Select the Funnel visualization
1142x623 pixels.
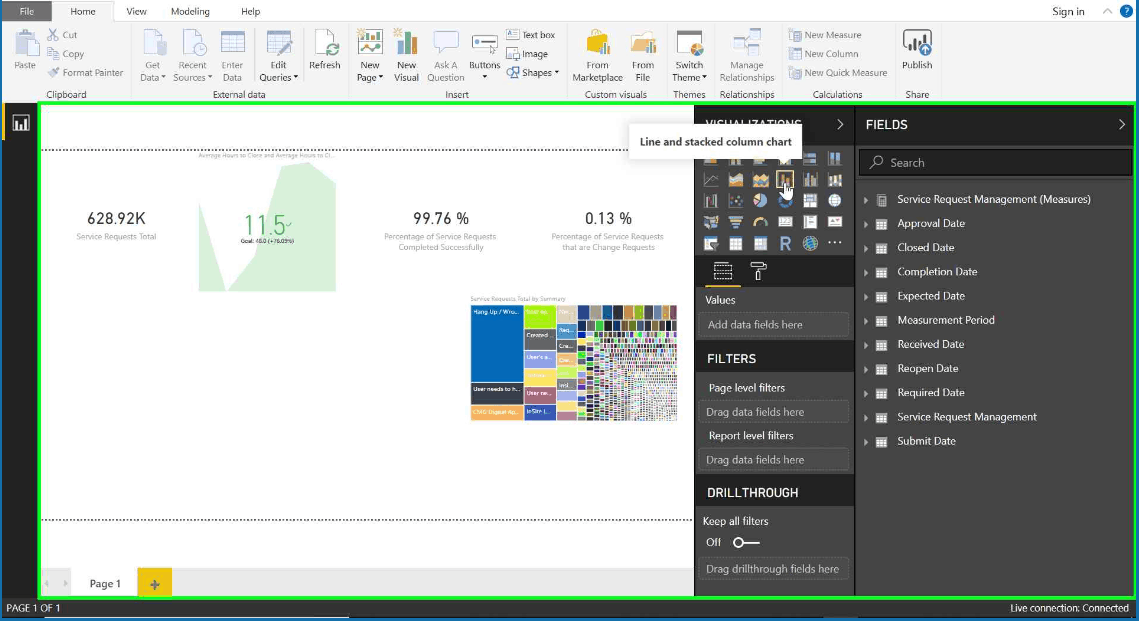click(x=736, y=222)
